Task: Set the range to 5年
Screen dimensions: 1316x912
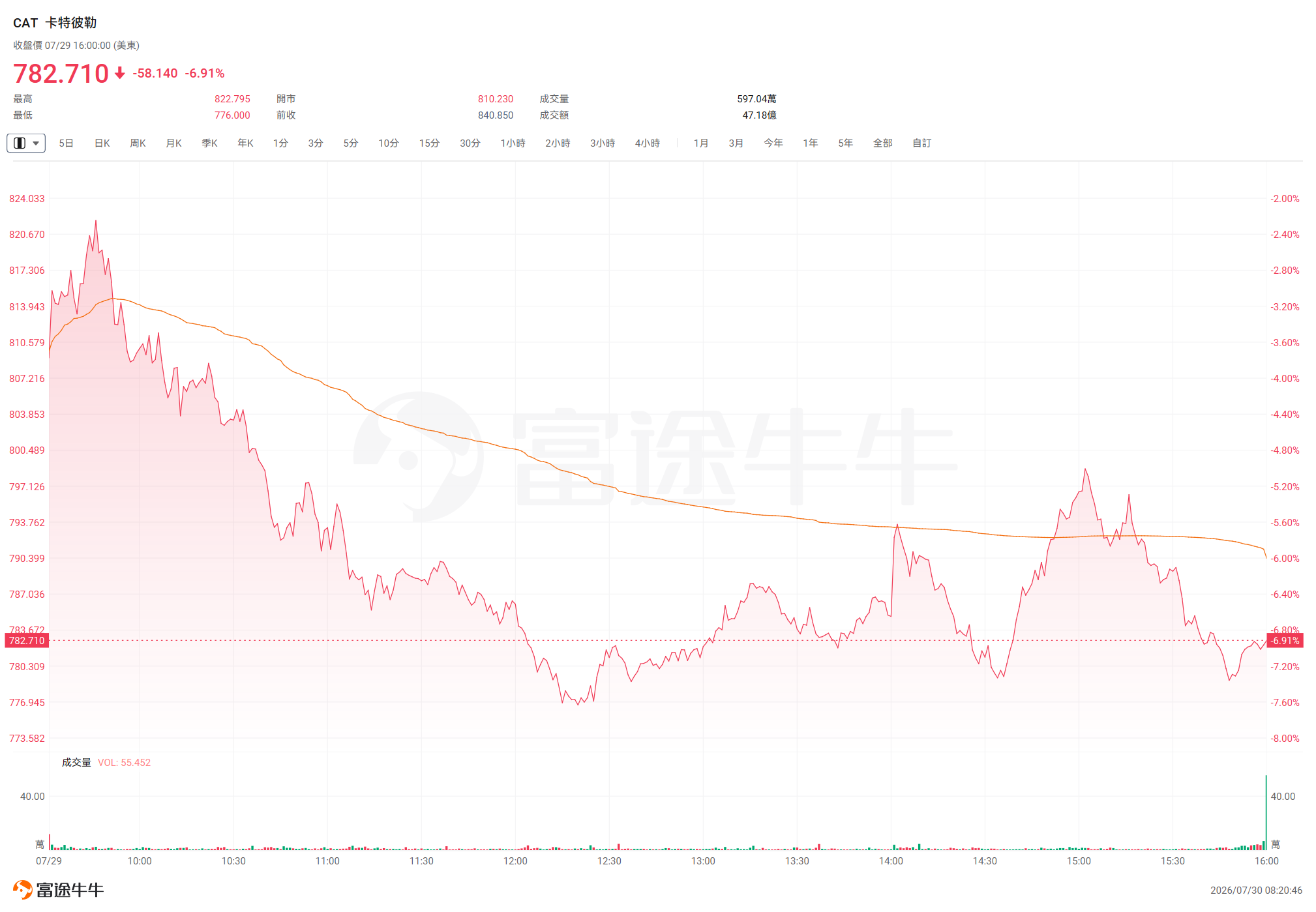Action: (846, 143)
